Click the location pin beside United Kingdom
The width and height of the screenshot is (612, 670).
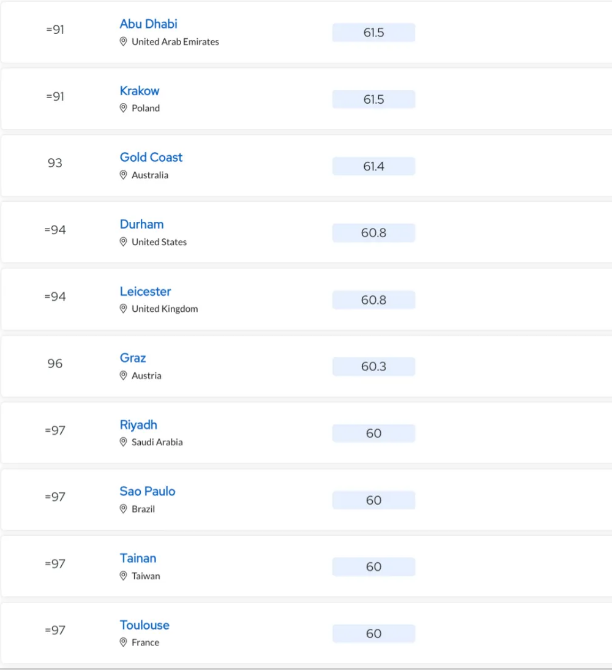tap(123, 309)
